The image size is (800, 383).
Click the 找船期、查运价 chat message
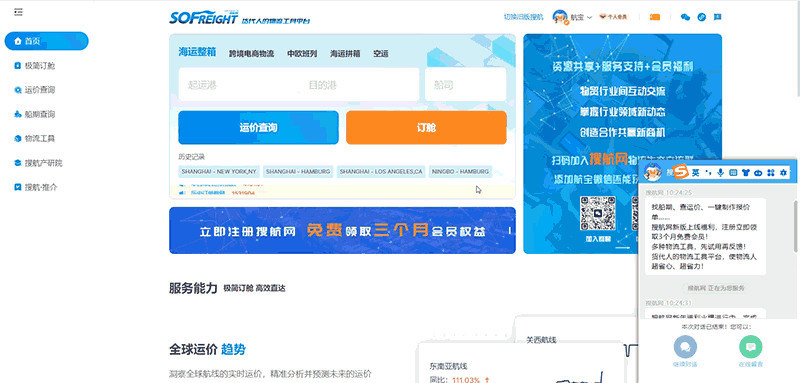click(705, 237)
